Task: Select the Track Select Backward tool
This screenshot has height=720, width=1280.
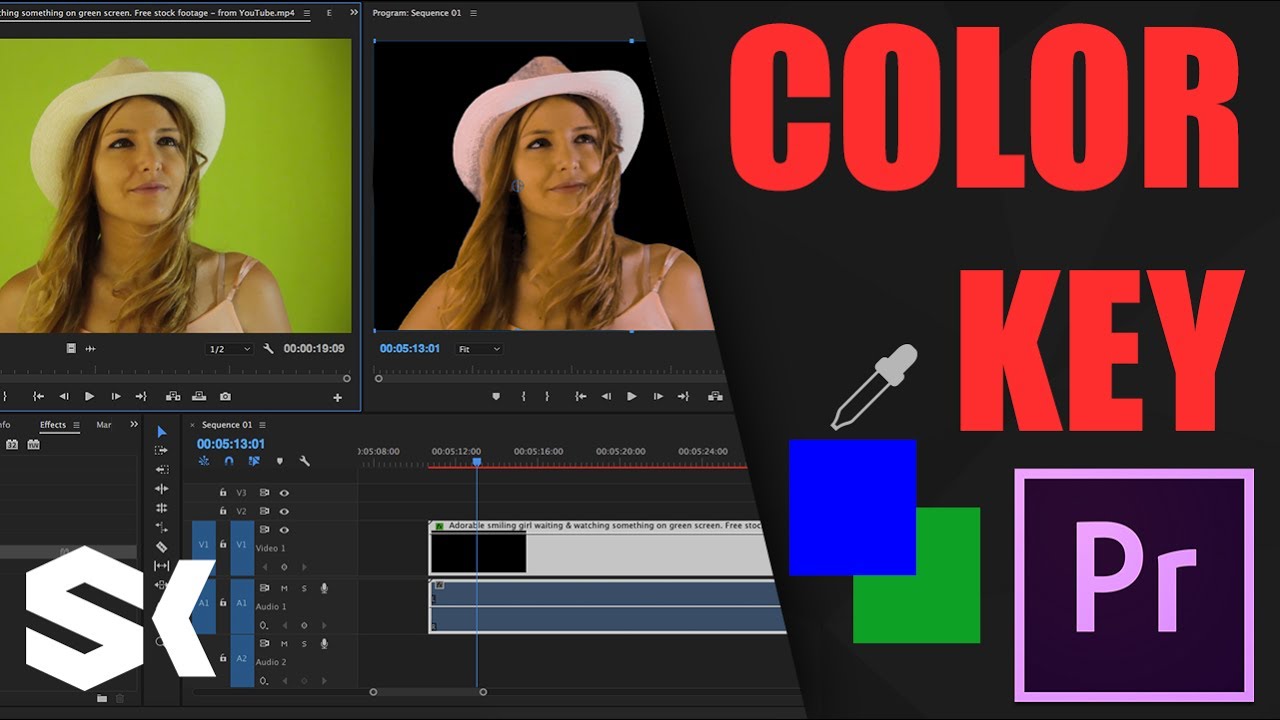Action: click(162, 470)
